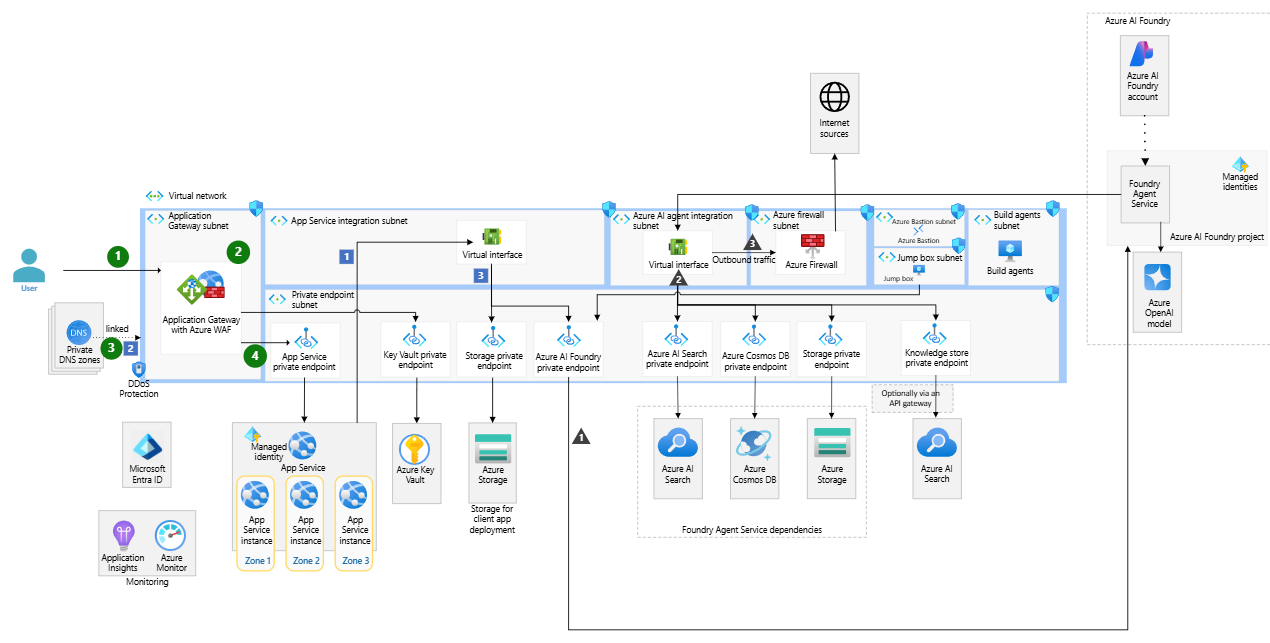
Task: Click the Key Vault private endpoint icon
Action: (x=415, y=338)
